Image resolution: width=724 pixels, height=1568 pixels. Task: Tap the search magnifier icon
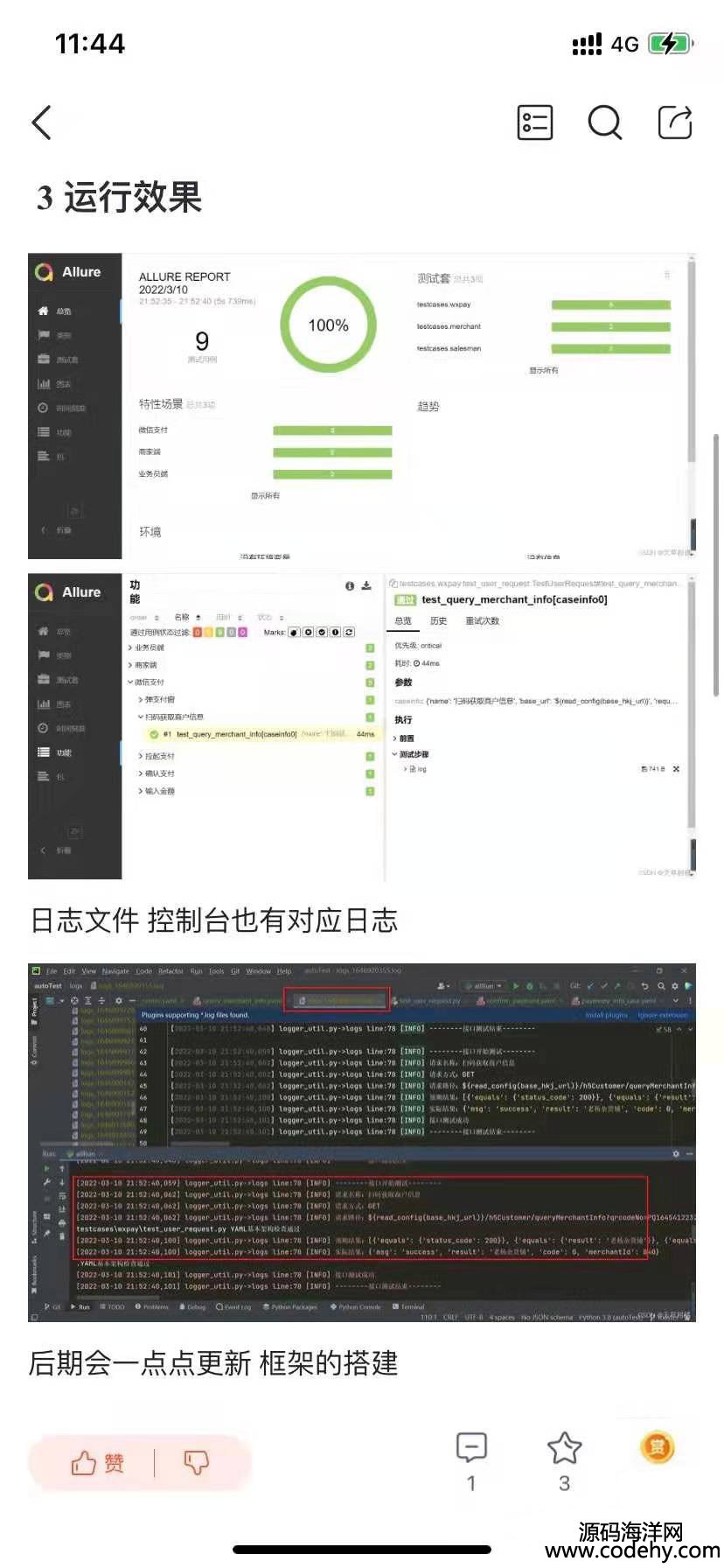[x=604, y=122]
